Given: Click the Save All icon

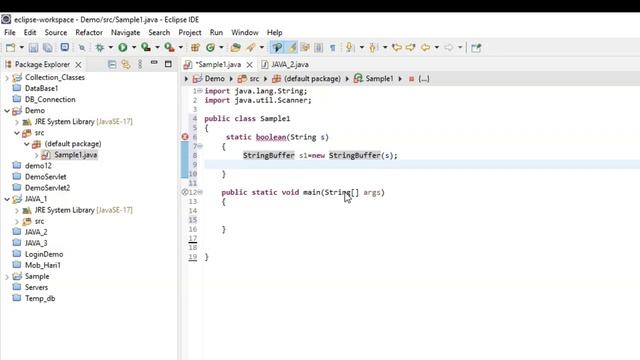Looking at the screenshot, I should 48,48.
